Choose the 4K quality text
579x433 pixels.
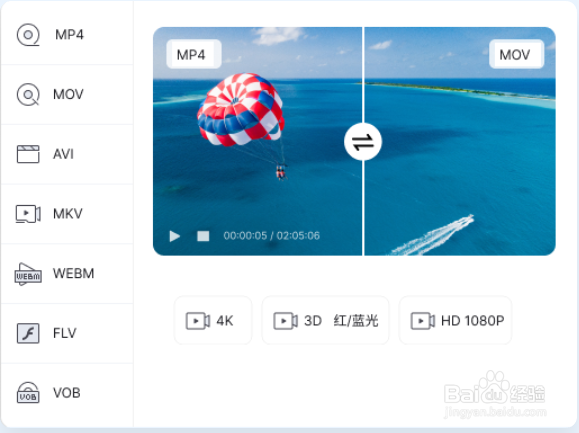tap(225, 321)
